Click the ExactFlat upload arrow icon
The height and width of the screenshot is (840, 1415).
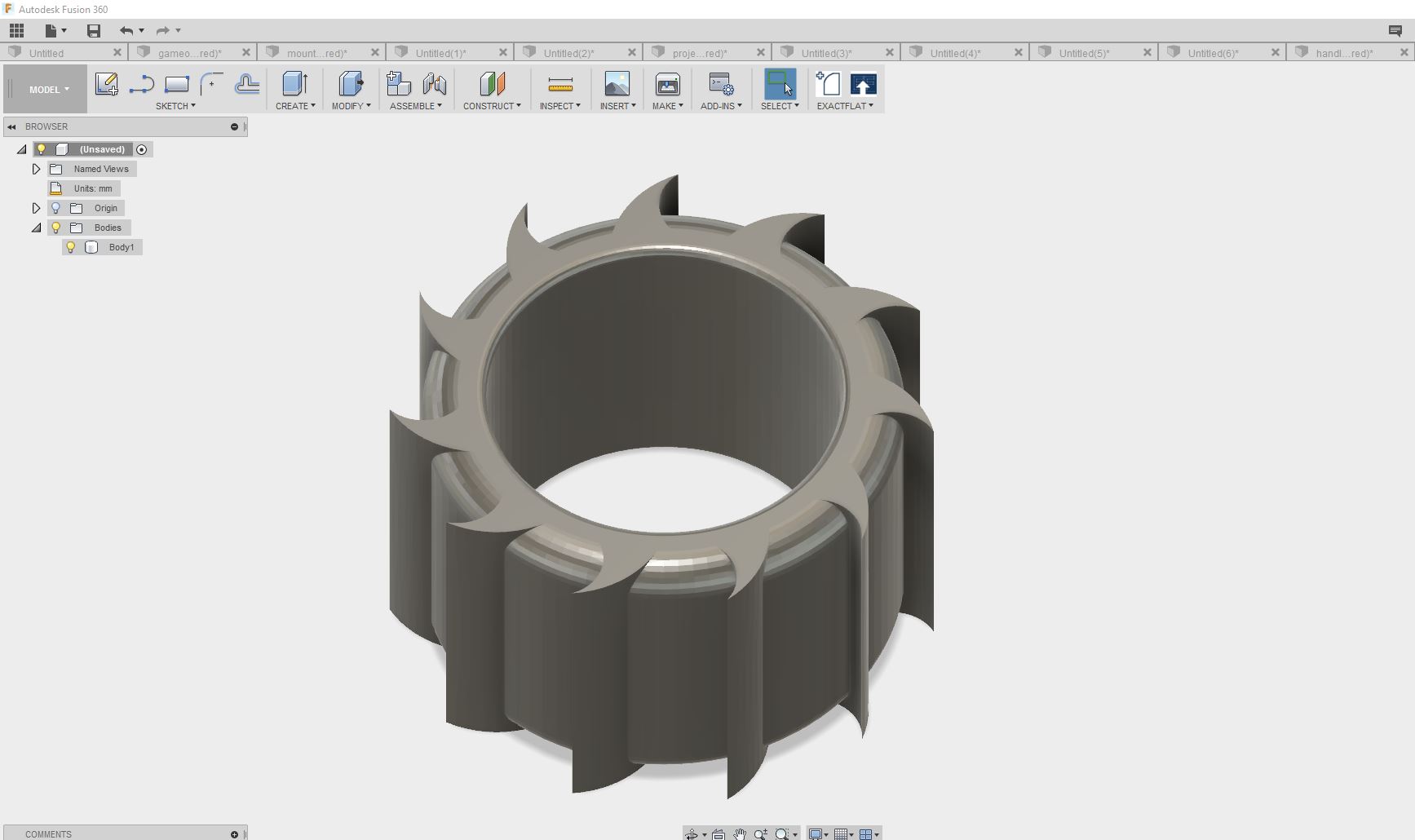click(863, 84)
